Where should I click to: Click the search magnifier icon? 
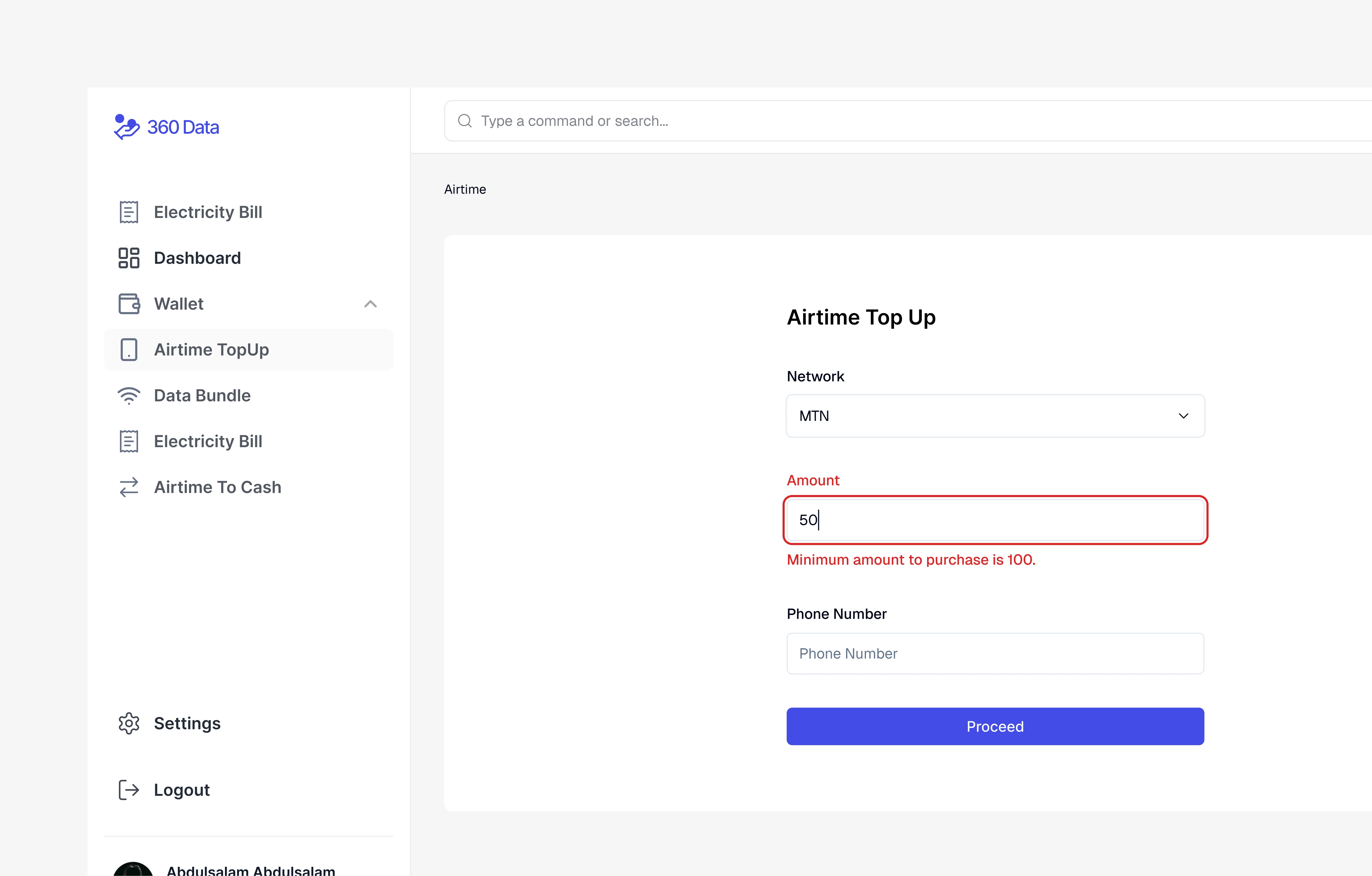[465, 121]
